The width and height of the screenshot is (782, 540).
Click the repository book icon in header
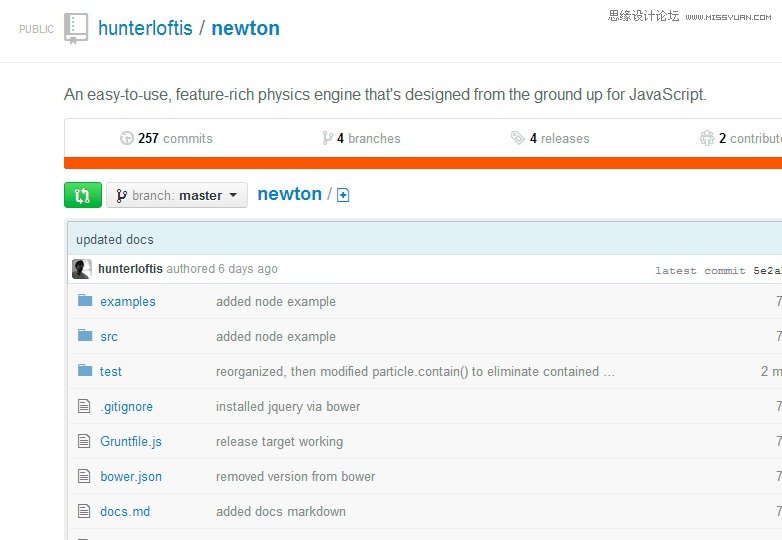pyautogui.click(x=76, y=28)
